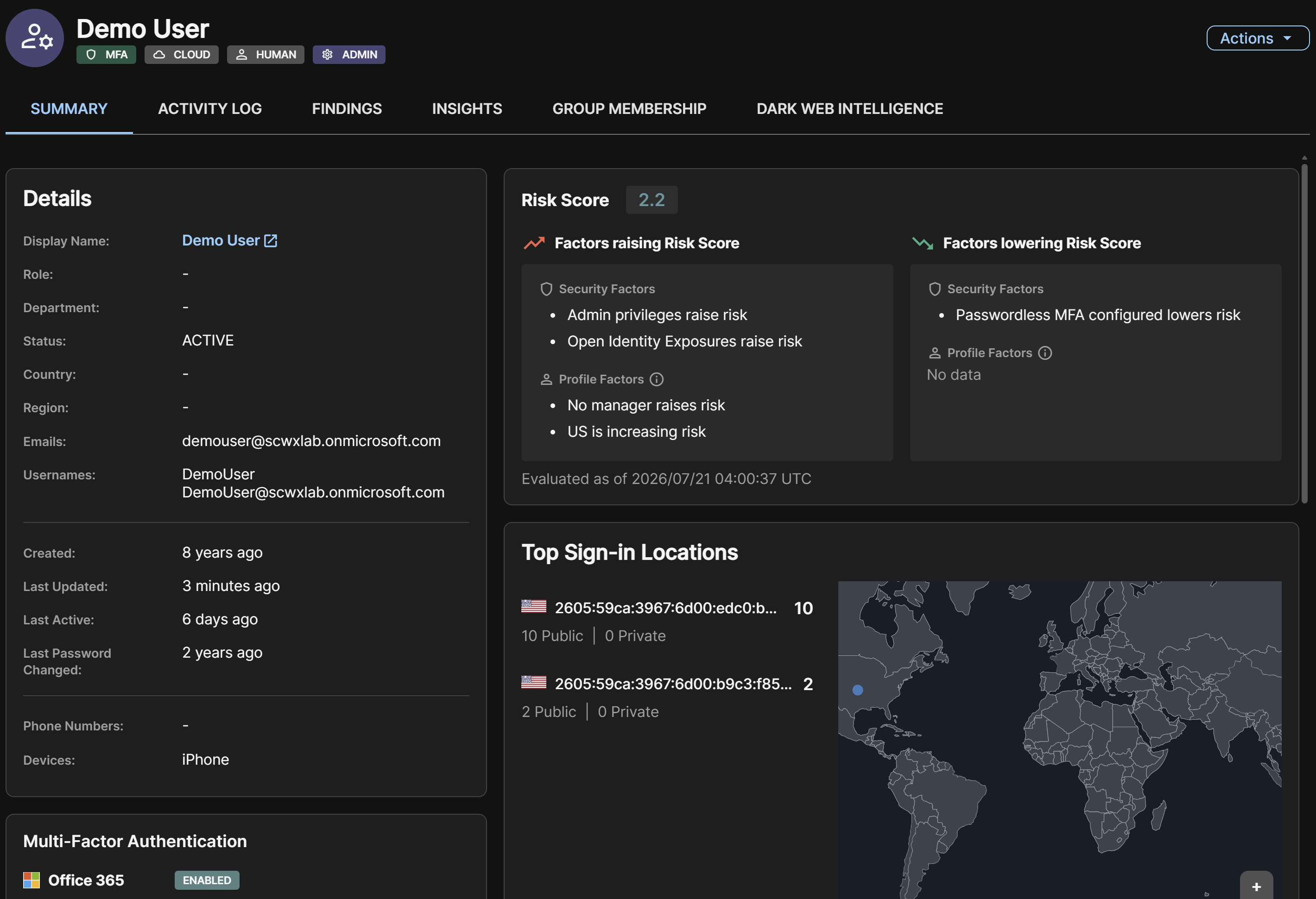The image size is (1316, 899).
Task: Click the password changed '2 years ago' value
Action: point(222,653)
